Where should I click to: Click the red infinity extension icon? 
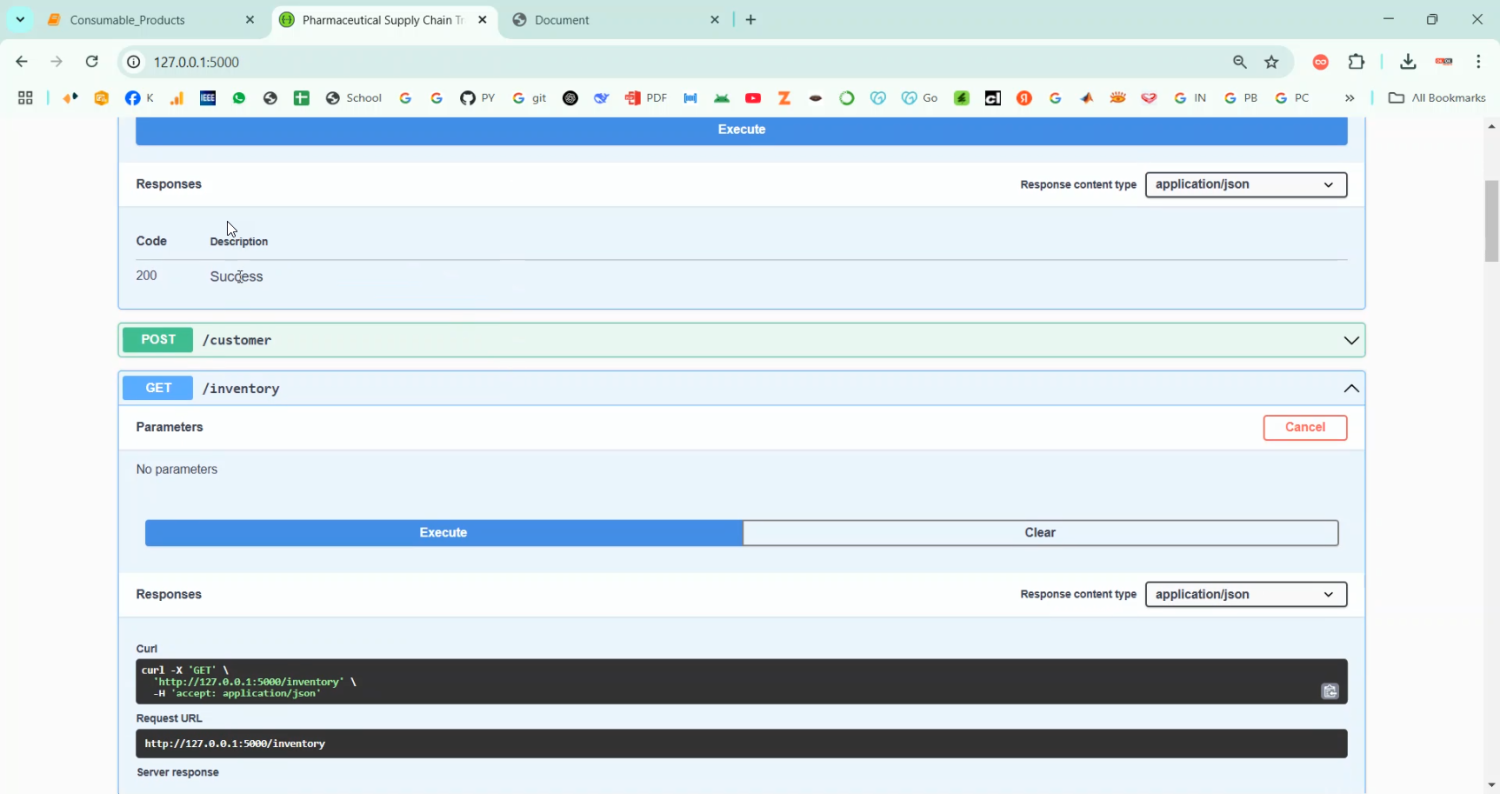(x=1321, y=62)
